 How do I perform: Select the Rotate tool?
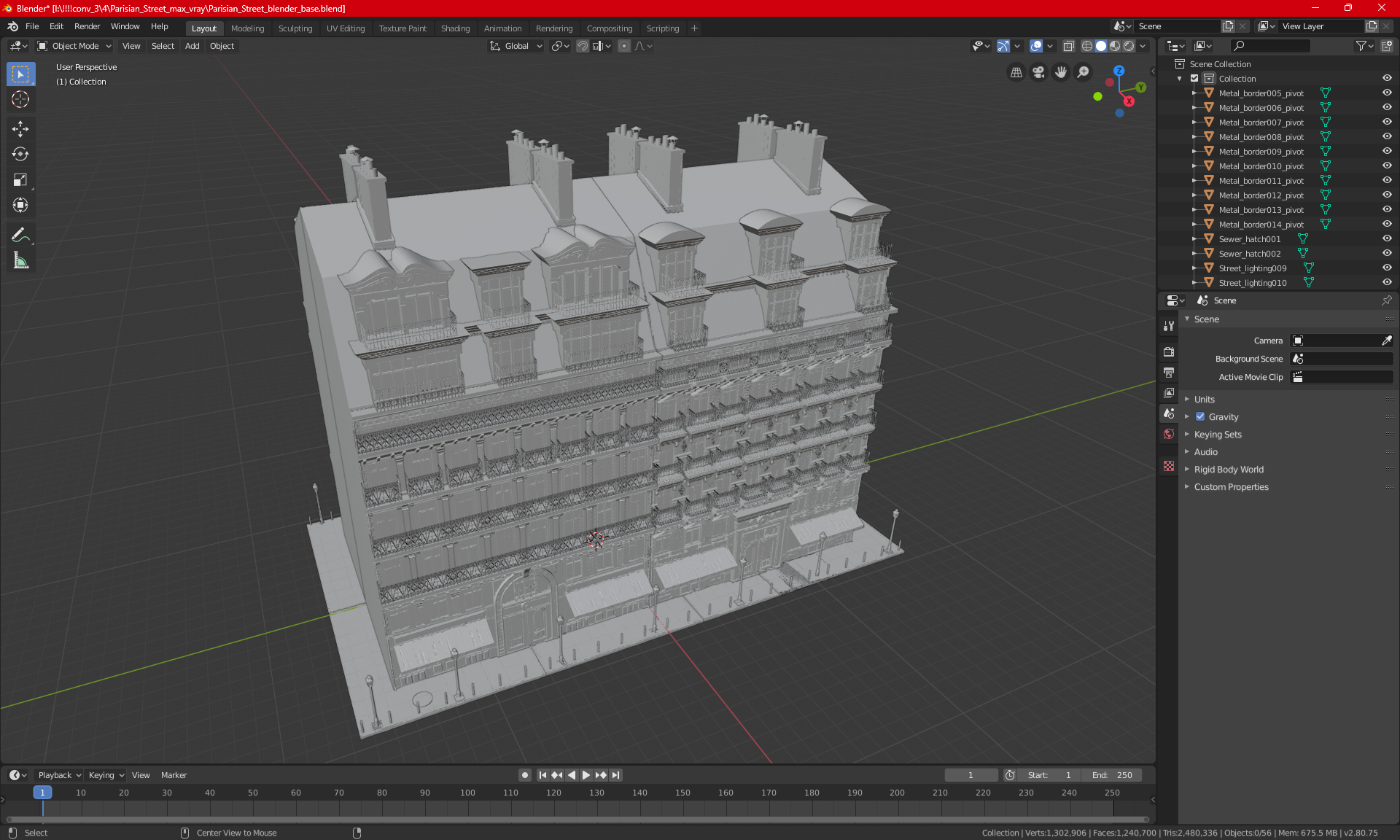pos(20,155)
